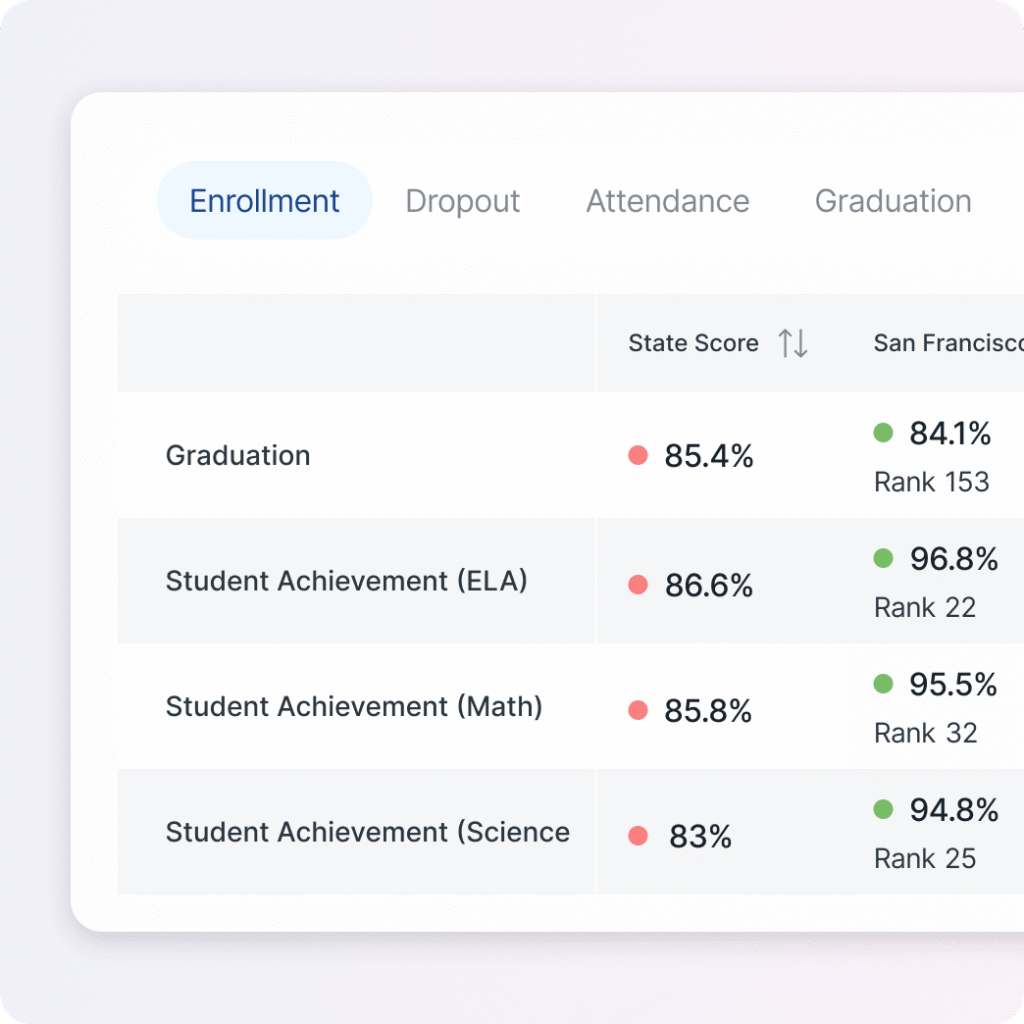Click red dot beside Graduation state score

(x=638, y=456)
